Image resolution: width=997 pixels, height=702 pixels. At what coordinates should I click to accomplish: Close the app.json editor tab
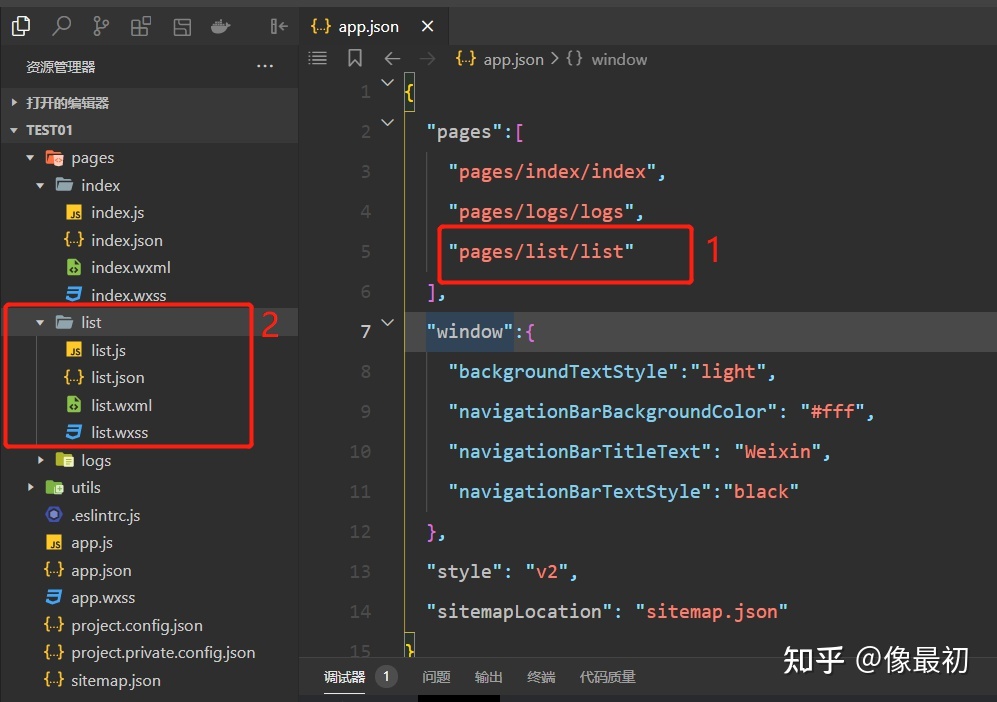tap(427, 27)
